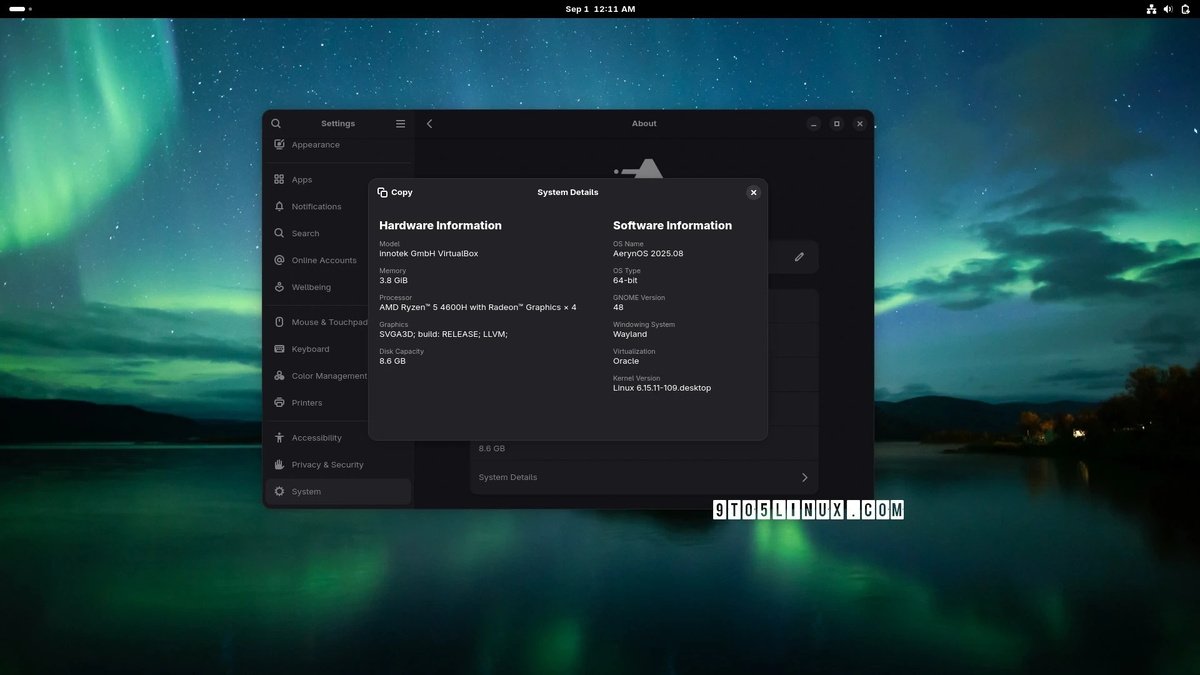Open the clock and calendar in top bar
Viewport: 1200px width, 675px height.
pos(600,9)
